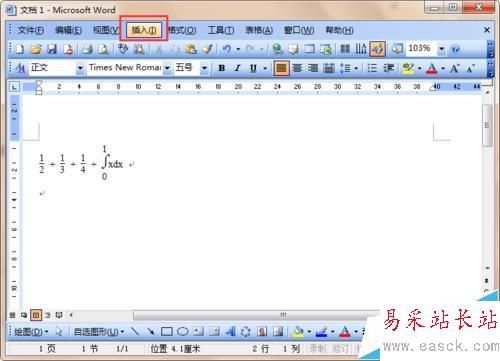Click the select objects pointer
Image resolution: width=500 pixels, height=361 pixels.
59,331
